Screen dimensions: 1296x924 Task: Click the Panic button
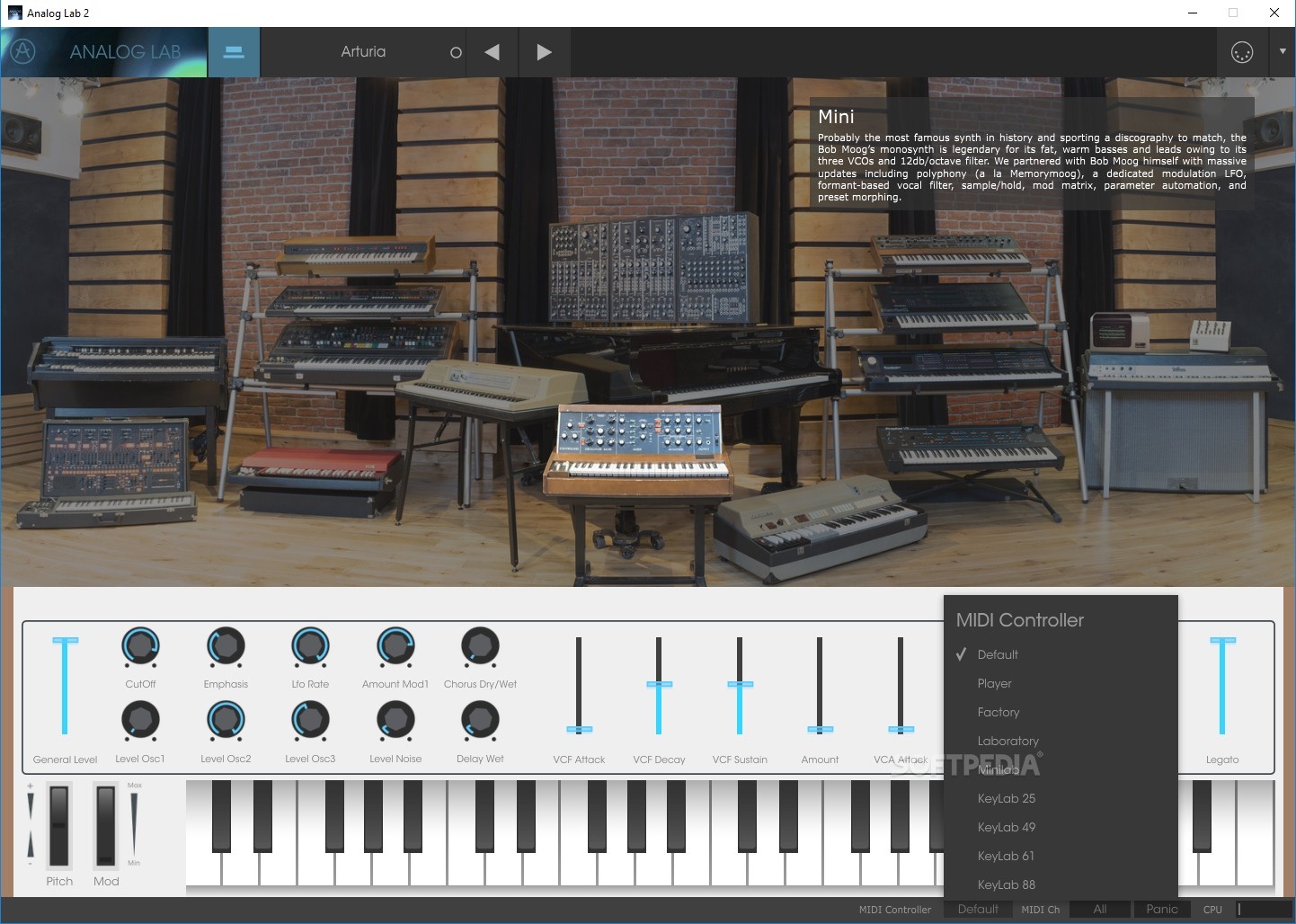coord(1162,910)
